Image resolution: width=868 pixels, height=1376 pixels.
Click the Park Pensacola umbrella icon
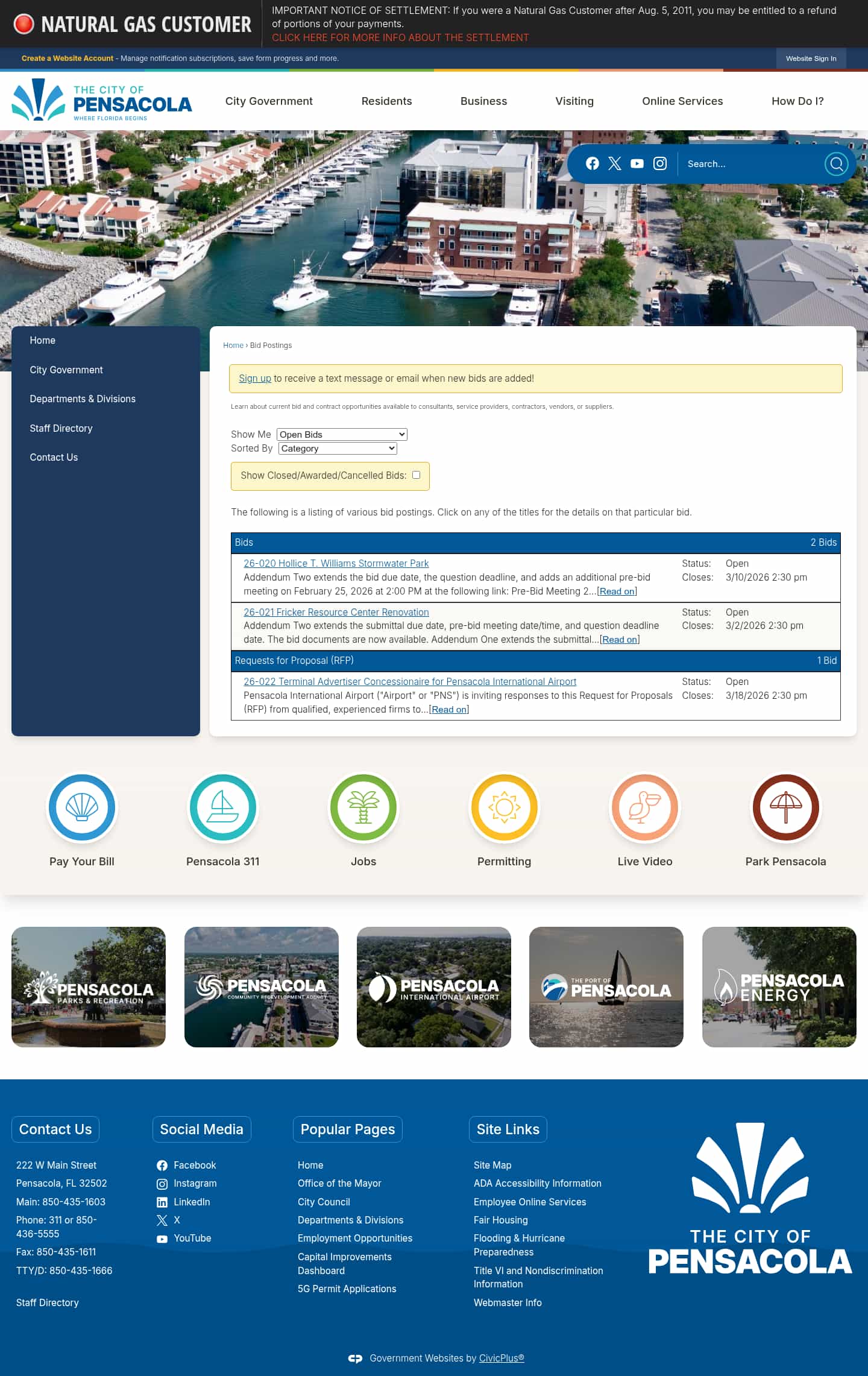[785, 807]
